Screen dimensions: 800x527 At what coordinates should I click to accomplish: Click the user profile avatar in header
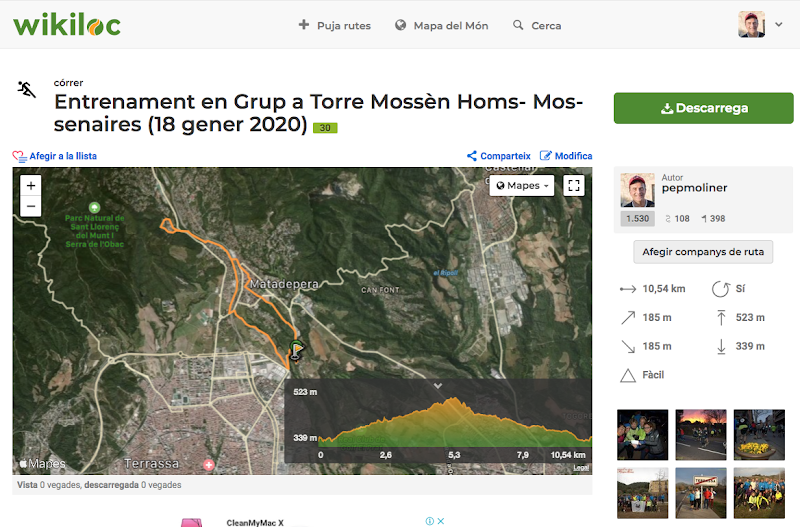tap(752, 24)
